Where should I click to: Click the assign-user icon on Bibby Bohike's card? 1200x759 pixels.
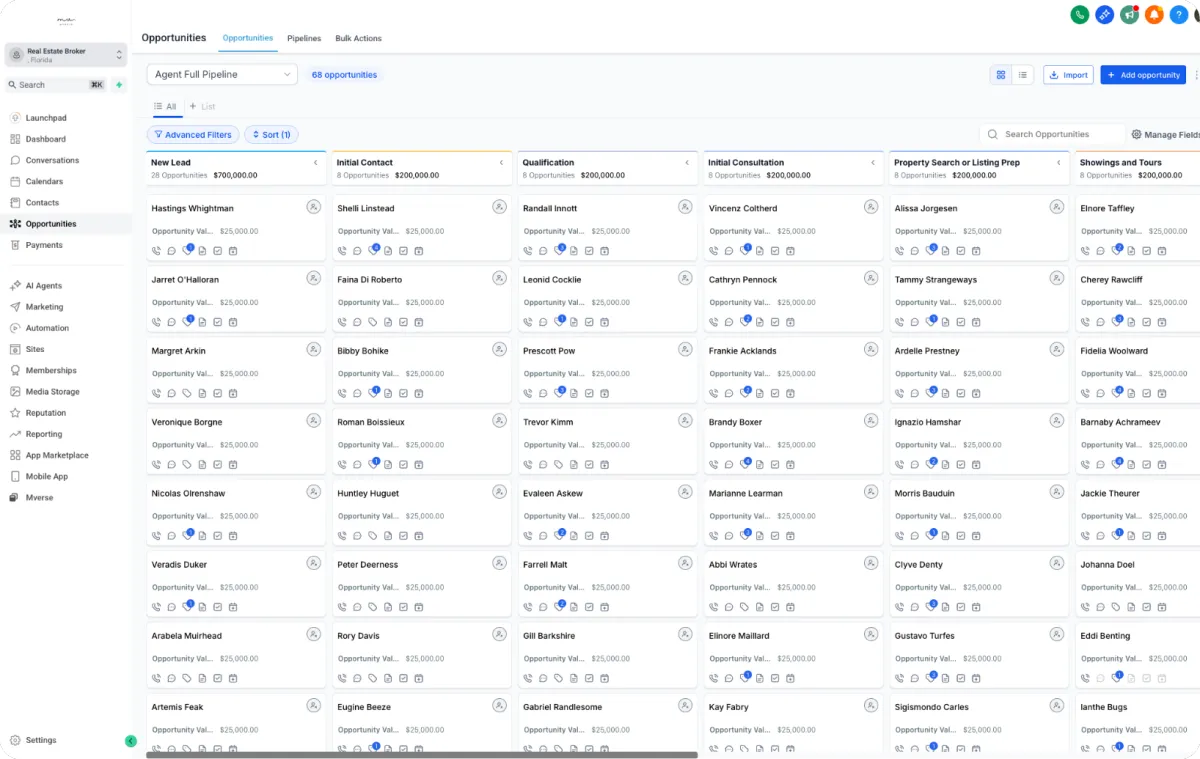point(499,349)
